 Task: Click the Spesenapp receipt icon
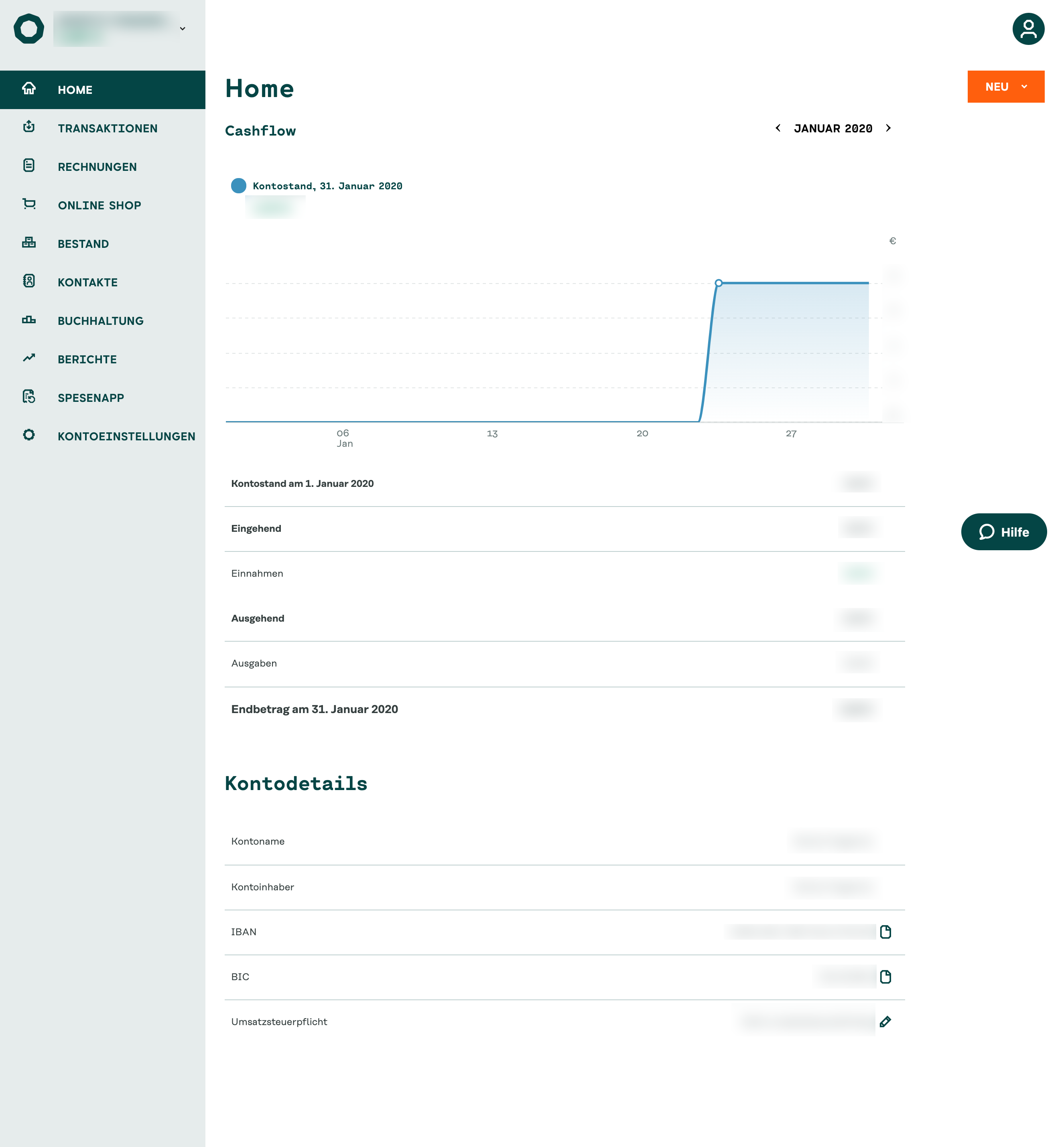coord(29,397)
